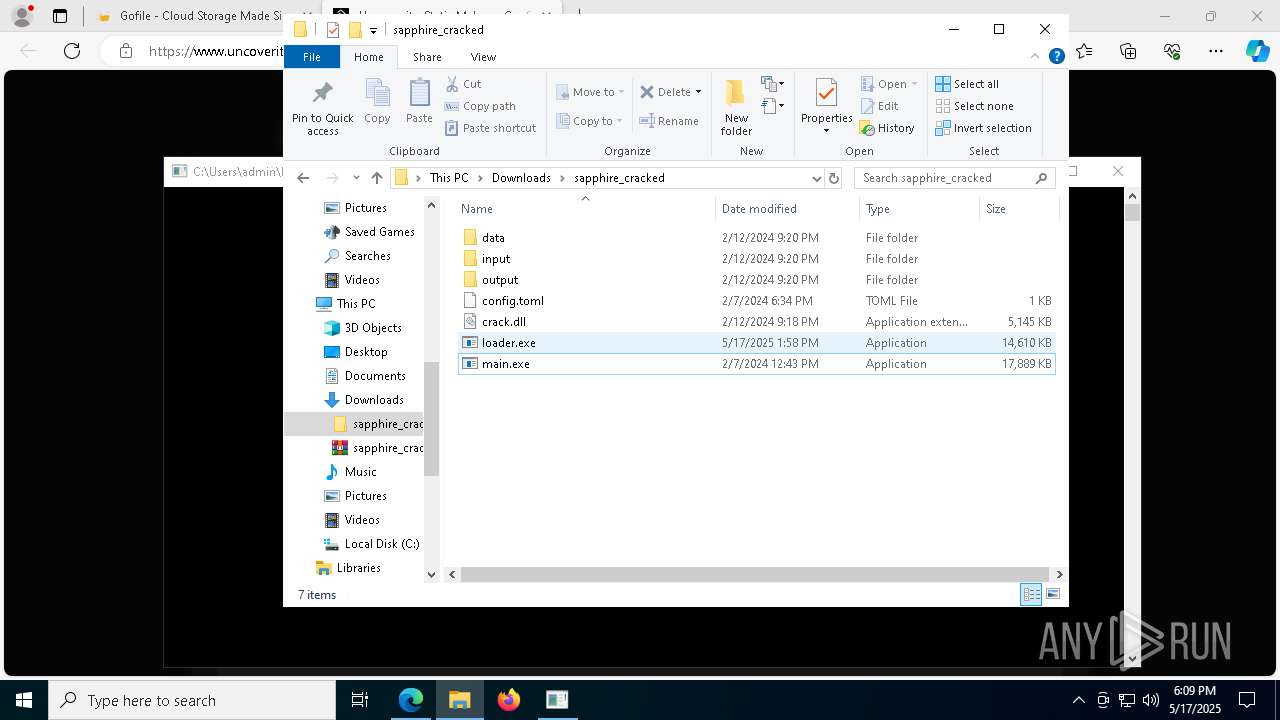Open the Copy to dropdown
The height and width of the screenshot is (720, 1280).
[x=589, y=121]
